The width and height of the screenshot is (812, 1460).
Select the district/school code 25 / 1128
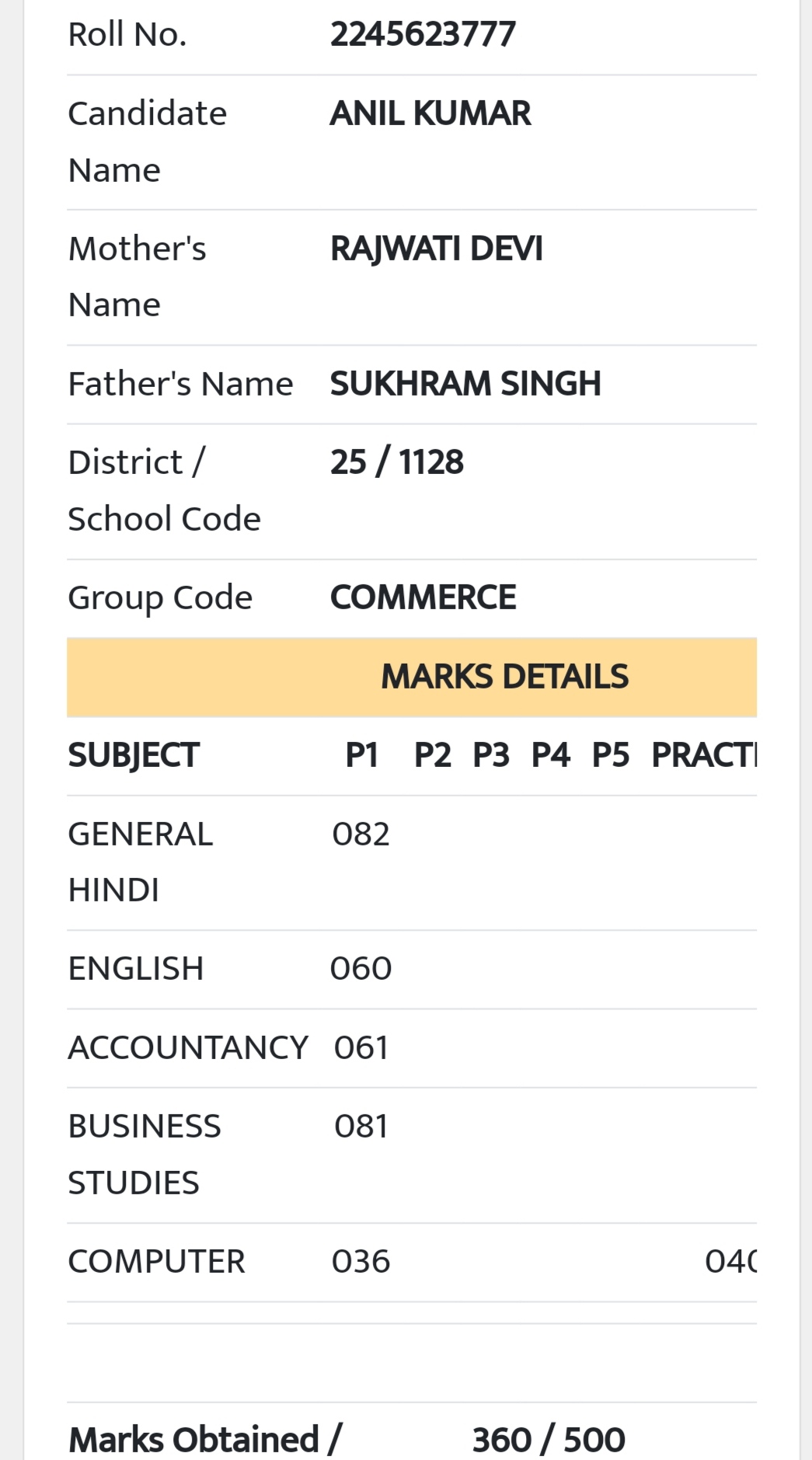[x=397, y=462]
